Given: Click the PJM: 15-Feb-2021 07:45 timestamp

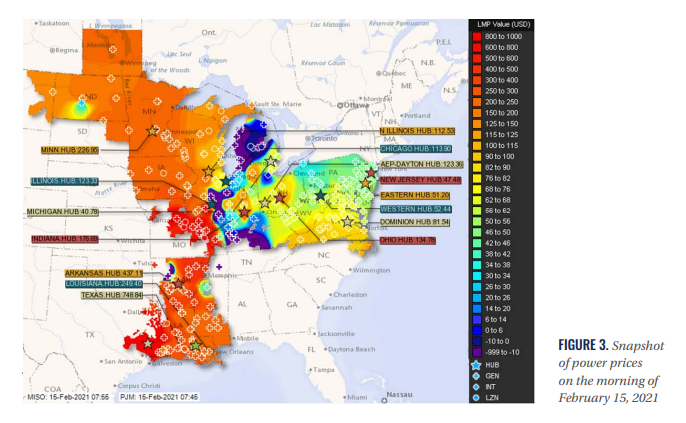Looking at the screenshot, I should pyautogui.click(x=159, y=397).
